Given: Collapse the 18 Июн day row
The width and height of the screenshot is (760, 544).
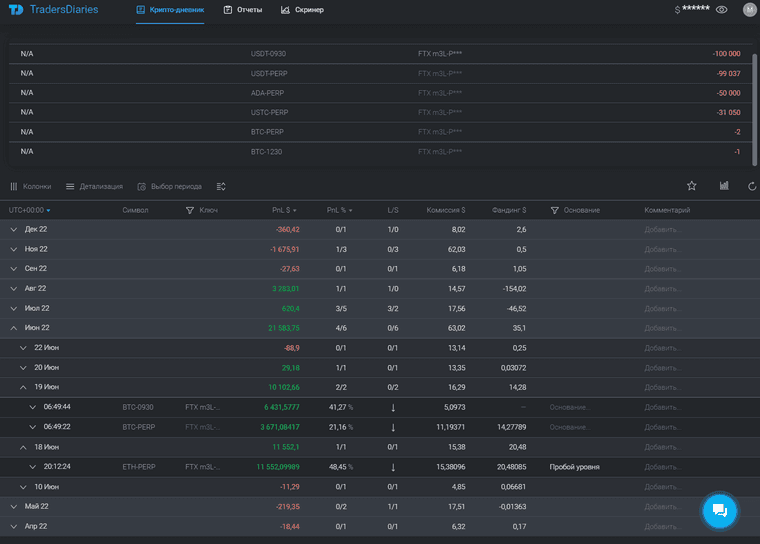Looking at the screenshot, I should tap(23, 447).
